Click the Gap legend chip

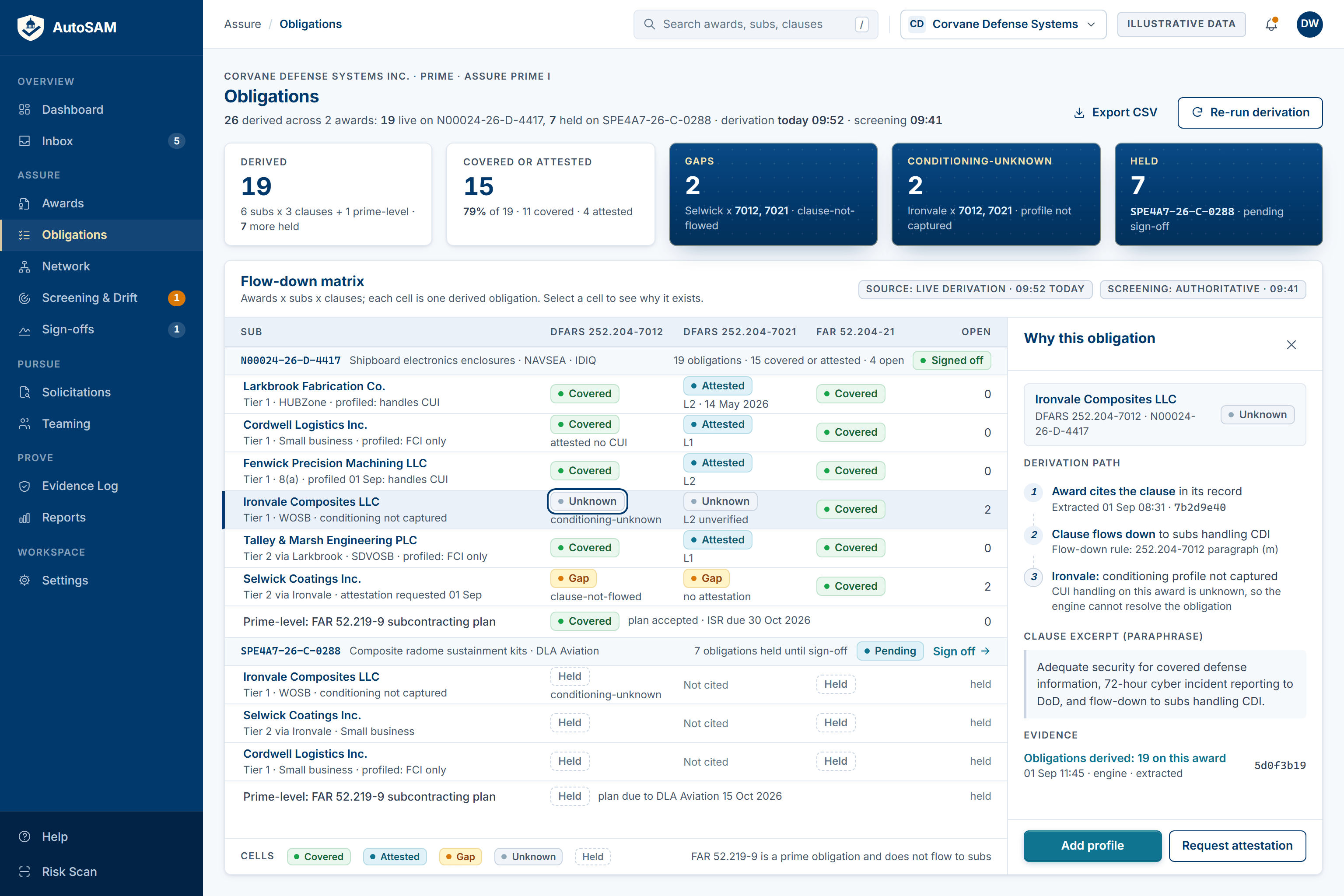click(461, 857)
